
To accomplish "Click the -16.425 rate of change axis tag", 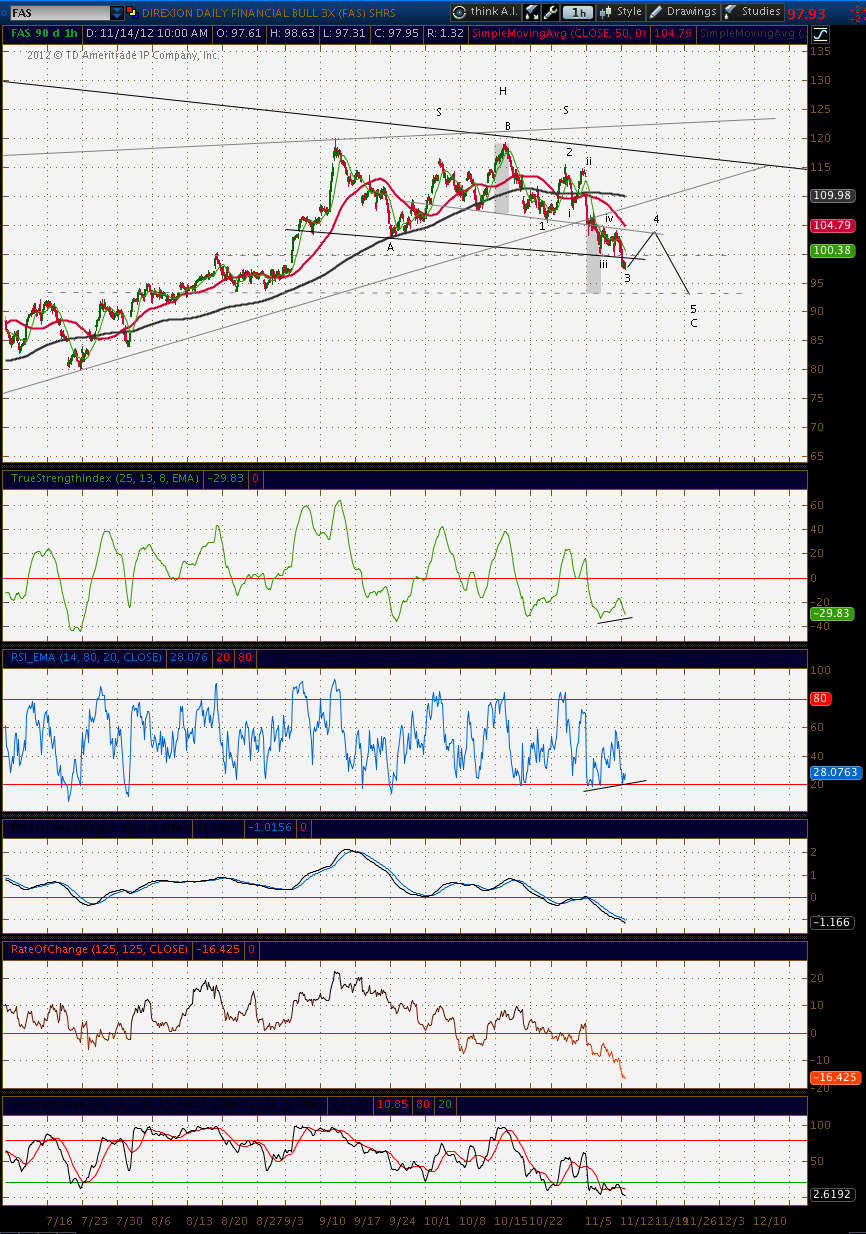I will (x=834, y=1077).
